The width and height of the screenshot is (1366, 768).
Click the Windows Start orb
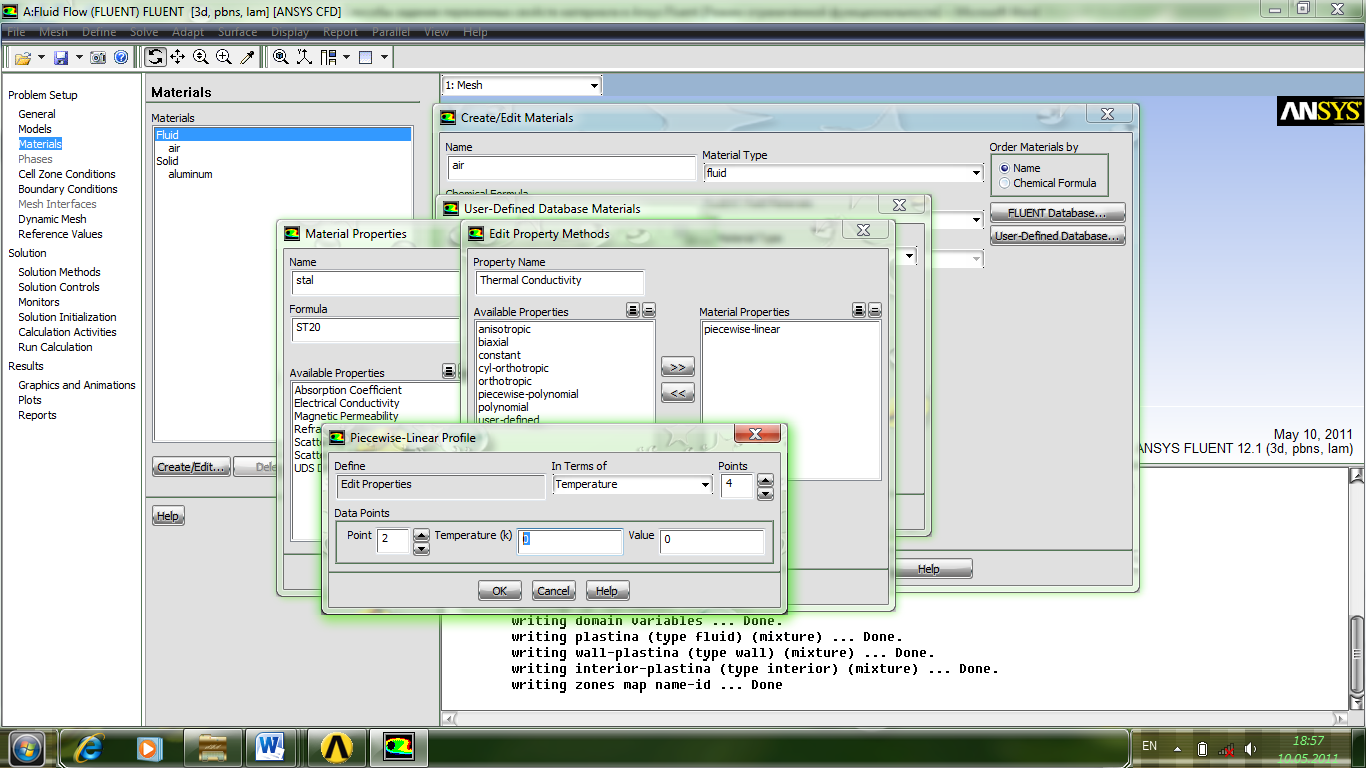(27, 747)
